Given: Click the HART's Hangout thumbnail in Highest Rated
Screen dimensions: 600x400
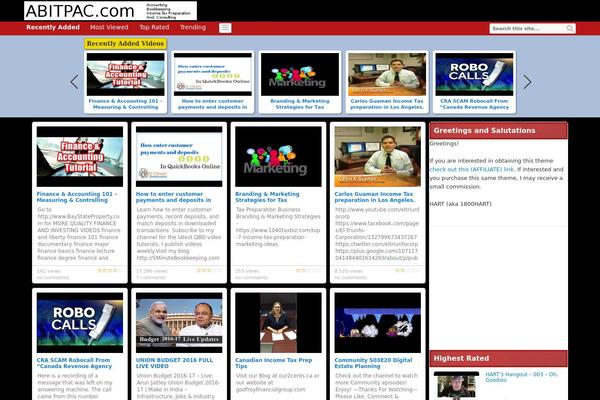Looking at the screenshot, I should [457, 385].
